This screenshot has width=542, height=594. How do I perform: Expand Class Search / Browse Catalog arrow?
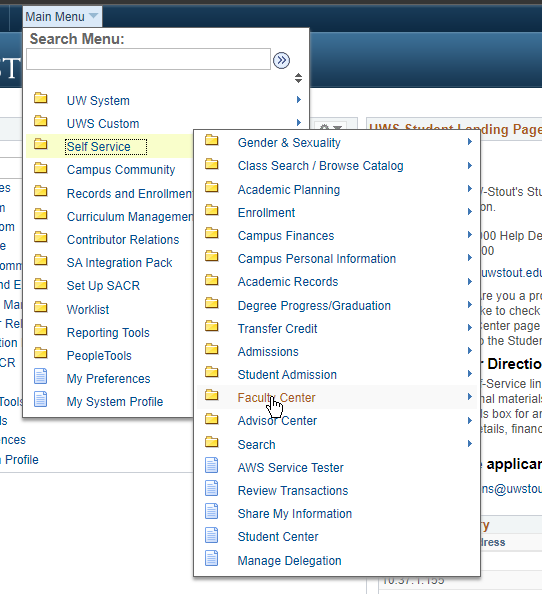tap(470, 165)
